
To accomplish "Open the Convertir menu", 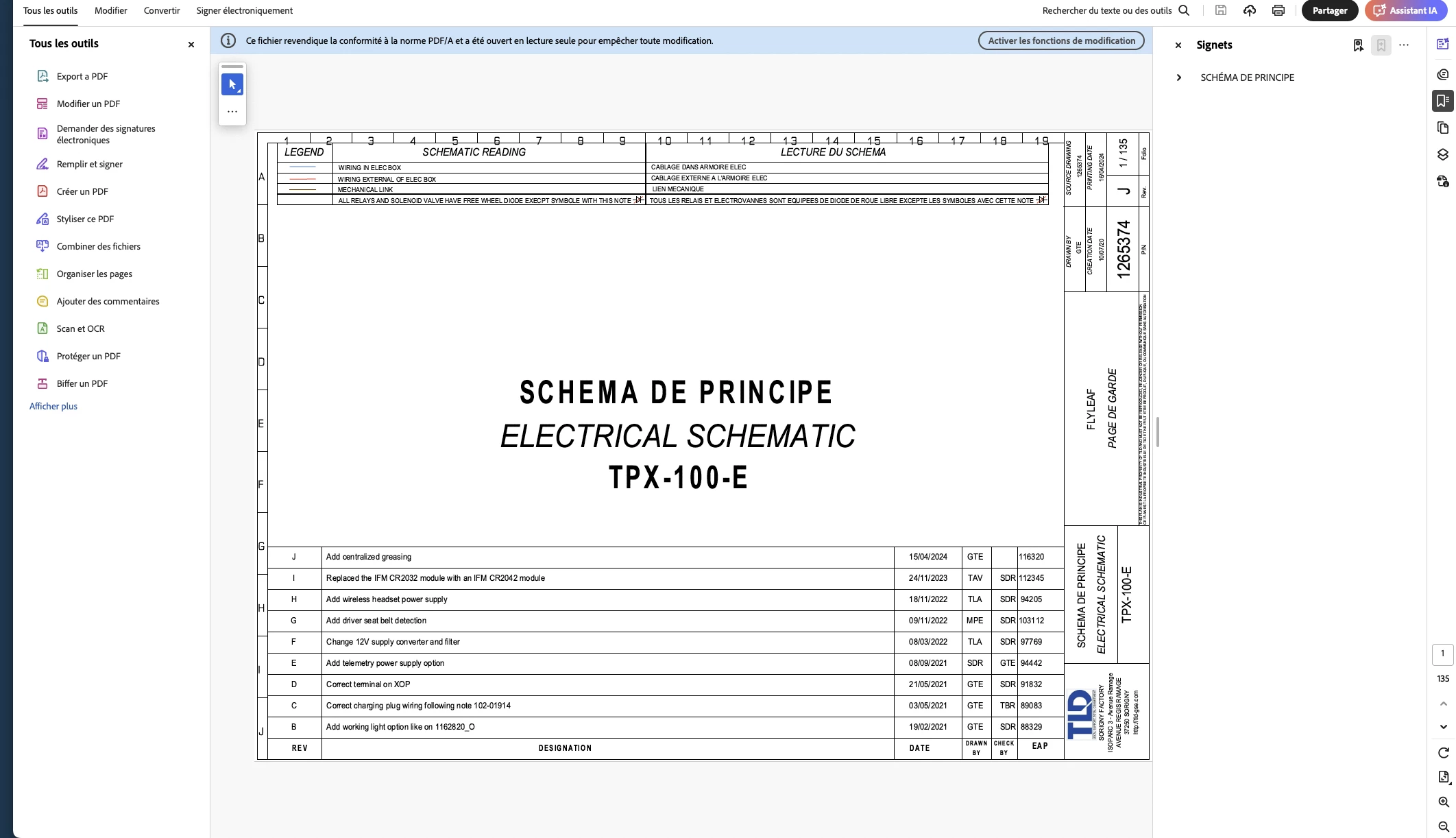I will tap(162, 10).
